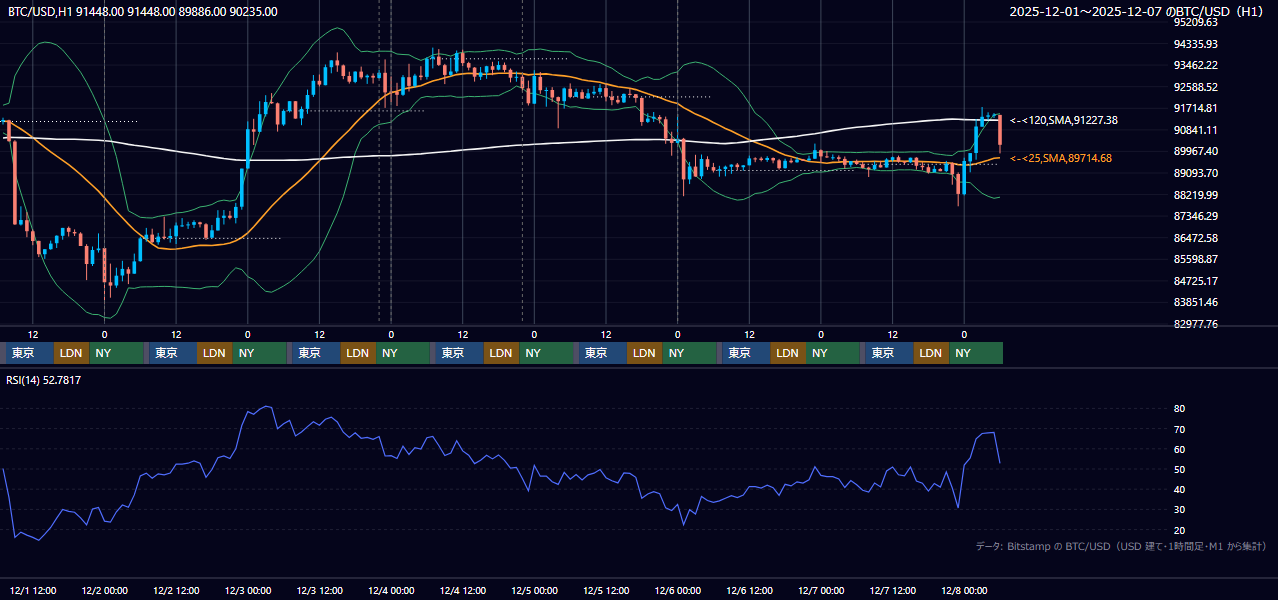Click RSI scale level 50
The height and width of the screenshot is (600, 1278).
click(1179, 469)
